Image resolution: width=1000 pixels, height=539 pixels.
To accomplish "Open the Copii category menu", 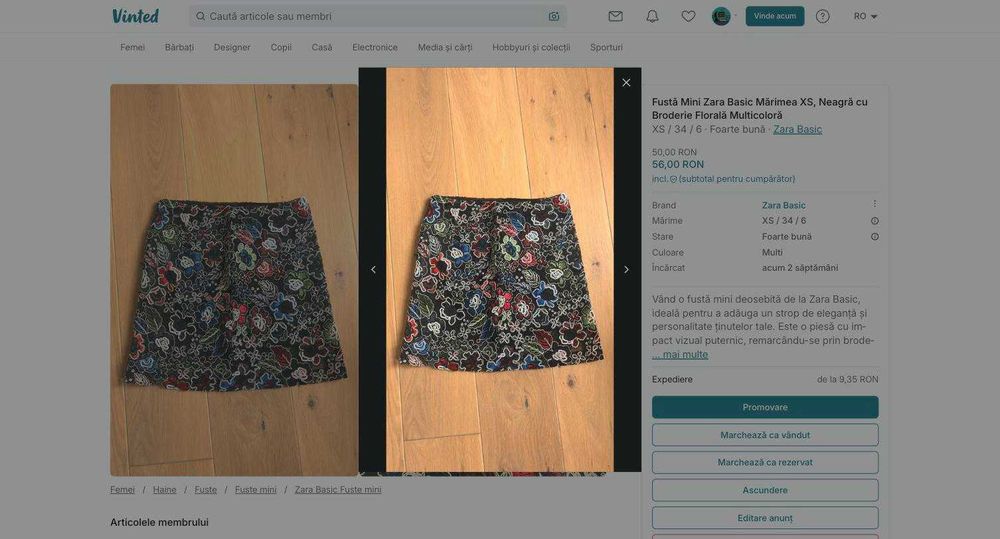I will pos(281,47).
